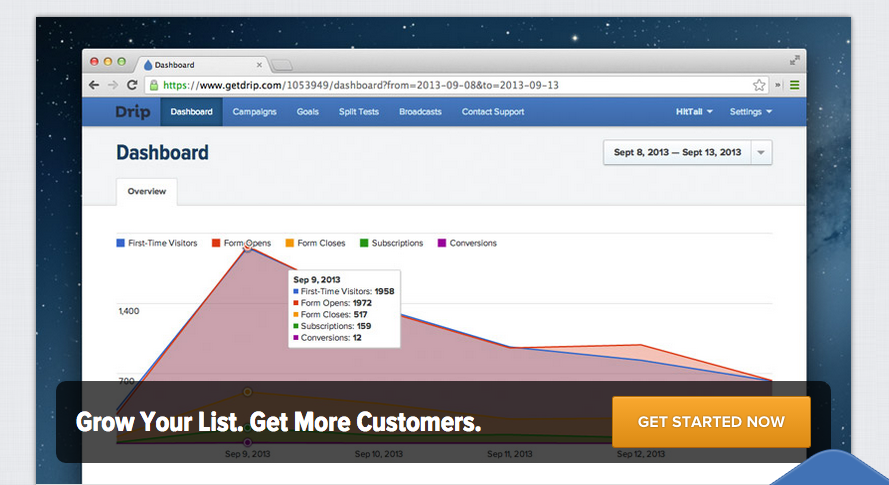
Task: Go back with browser back arrow
Action: 94,85
